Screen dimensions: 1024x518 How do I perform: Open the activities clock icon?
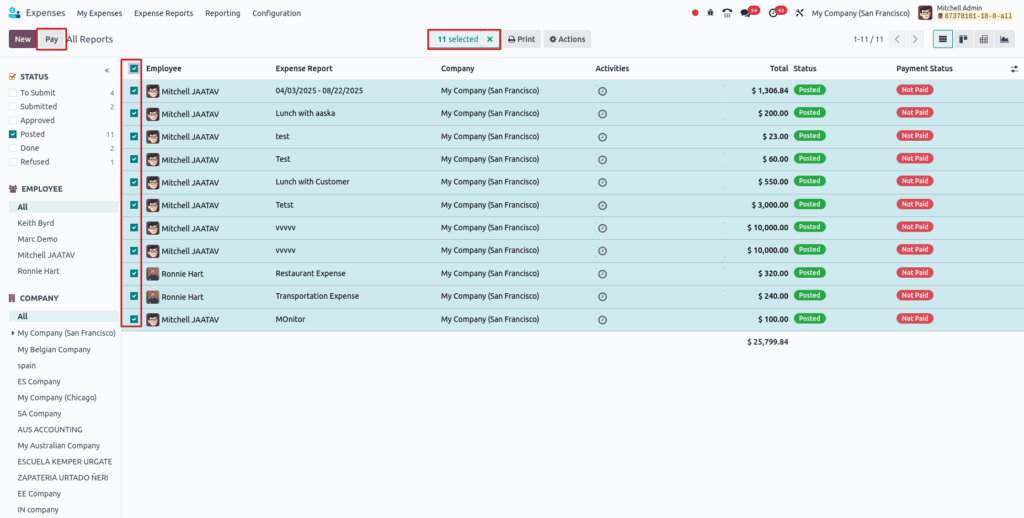click(774, 13)
